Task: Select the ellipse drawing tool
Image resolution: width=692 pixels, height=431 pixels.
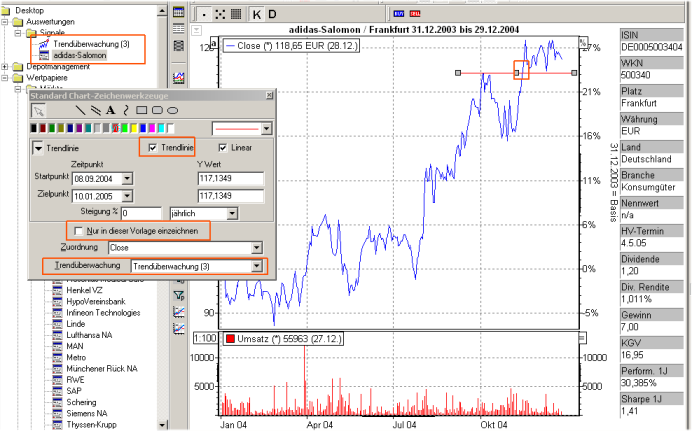Action: tap(173, 110)
